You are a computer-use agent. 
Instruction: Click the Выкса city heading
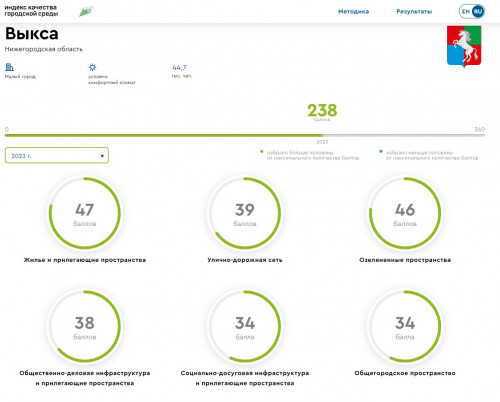click(x=32, y=34)
